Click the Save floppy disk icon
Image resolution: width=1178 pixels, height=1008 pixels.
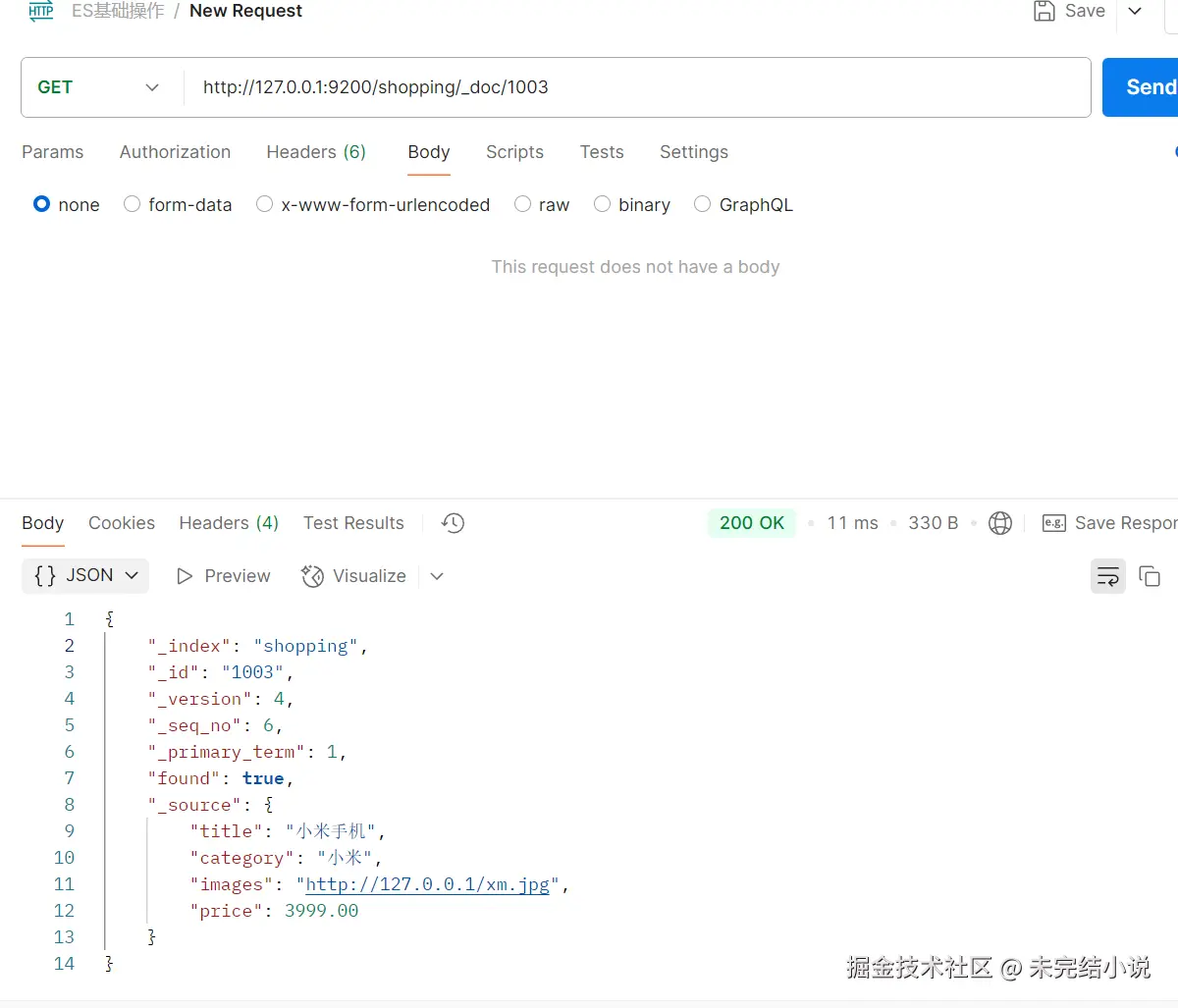click(1044, 11)
